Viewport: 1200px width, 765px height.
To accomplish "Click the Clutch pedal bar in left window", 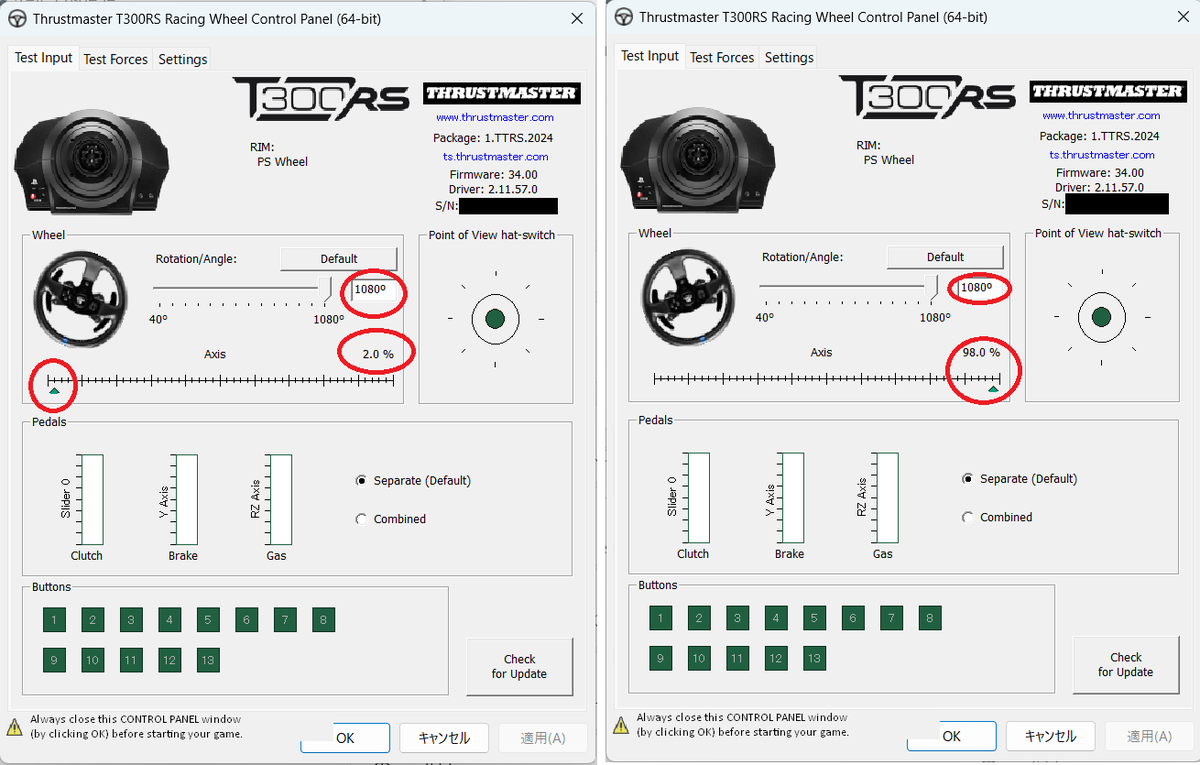I will tap(91, 500).
